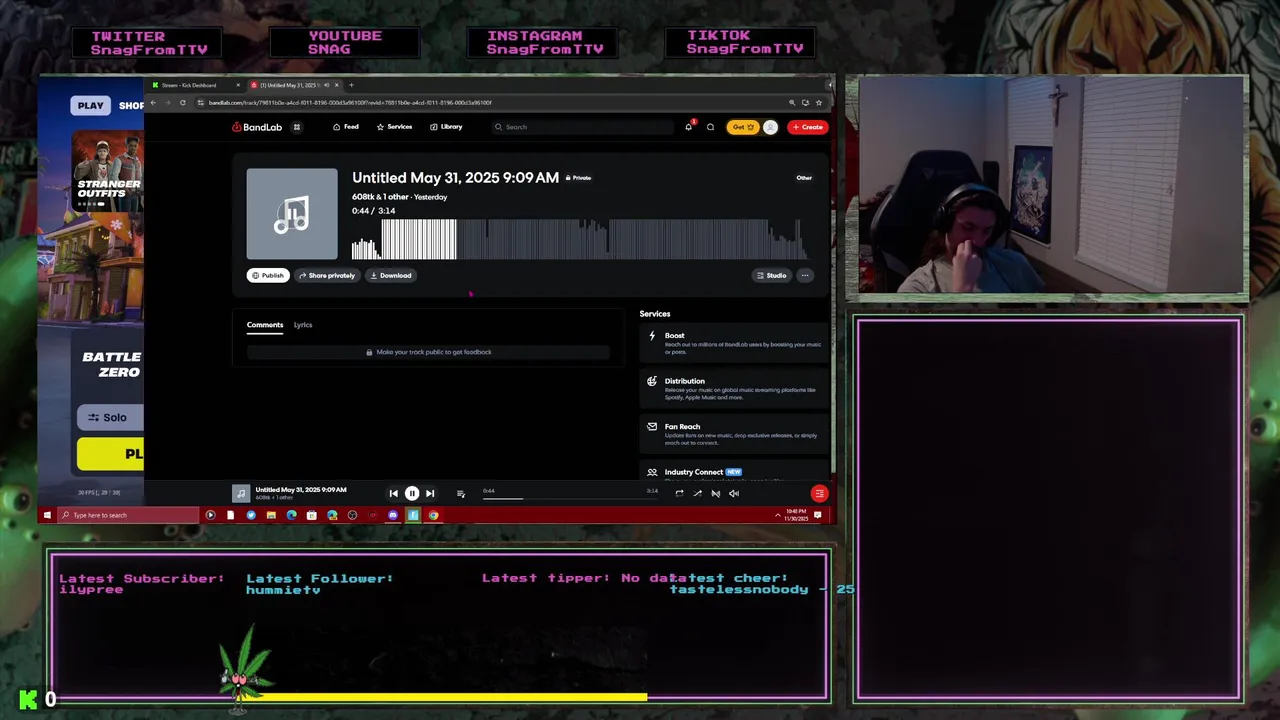The image size is (1280, 720).
Task: Toggle shuffle in the player bar
Action: point(697,493)
